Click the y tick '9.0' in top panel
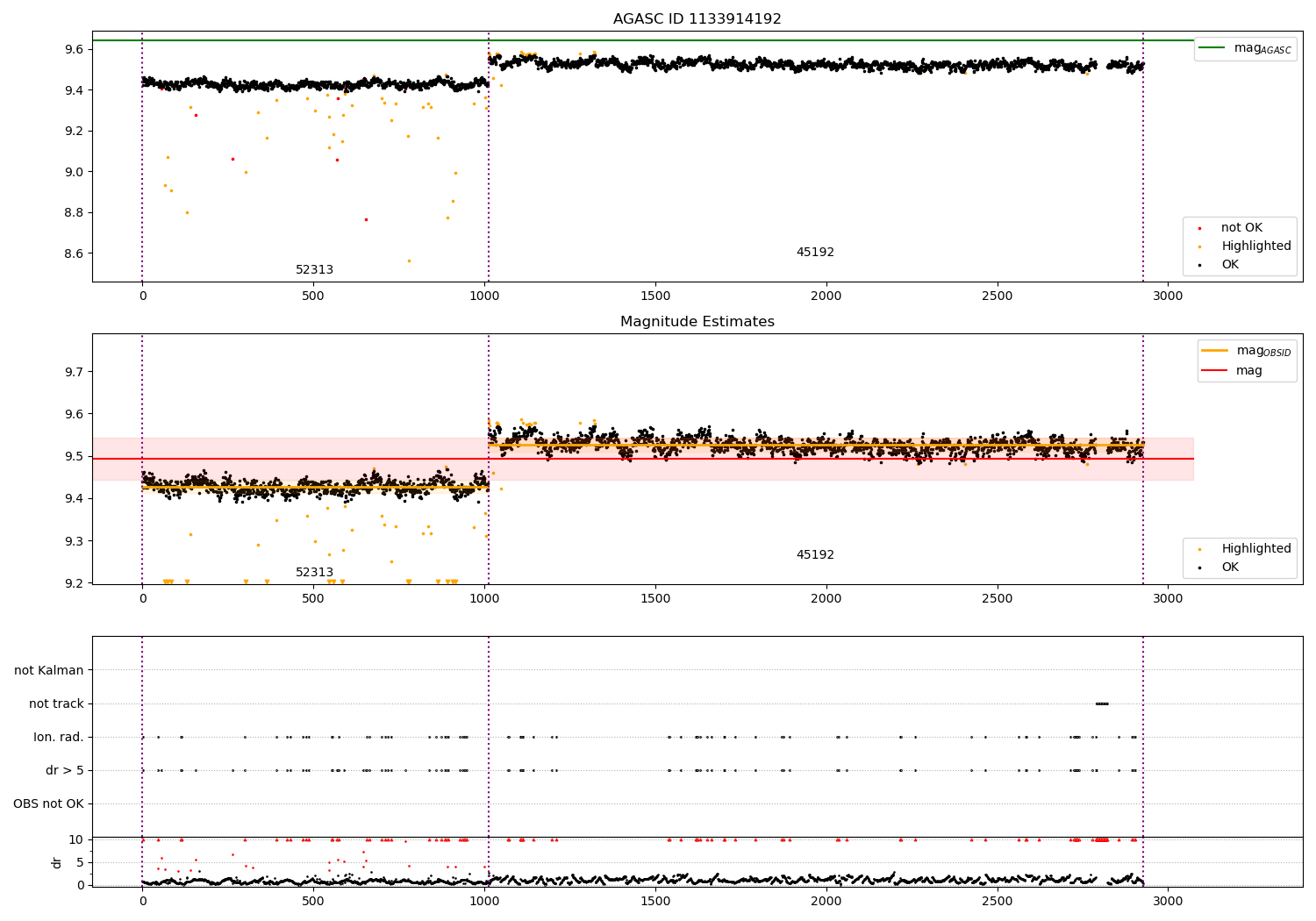The image size is (1316, 921). (x=73, y=172)
